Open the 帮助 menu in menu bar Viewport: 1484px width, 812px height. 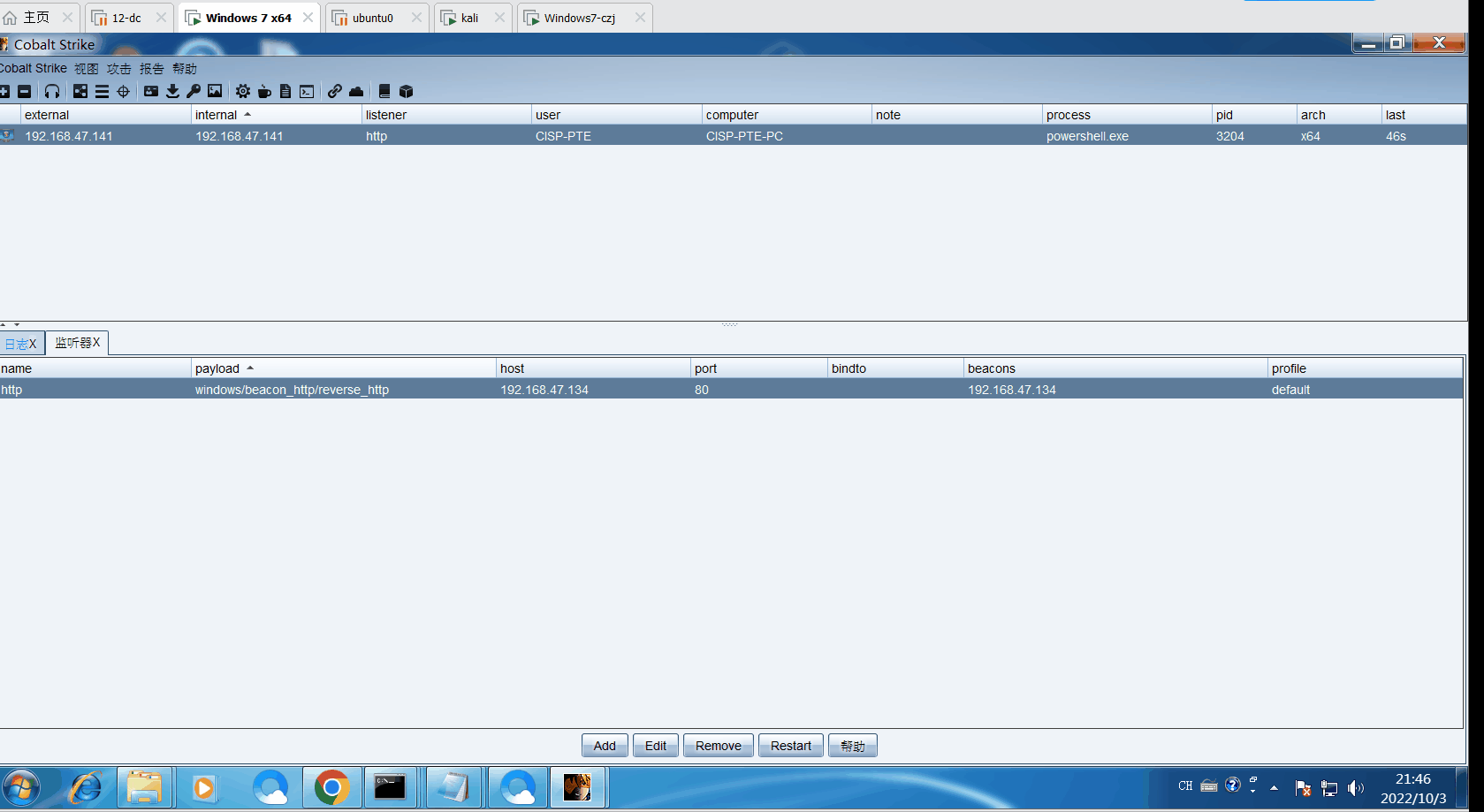(185, 68)
